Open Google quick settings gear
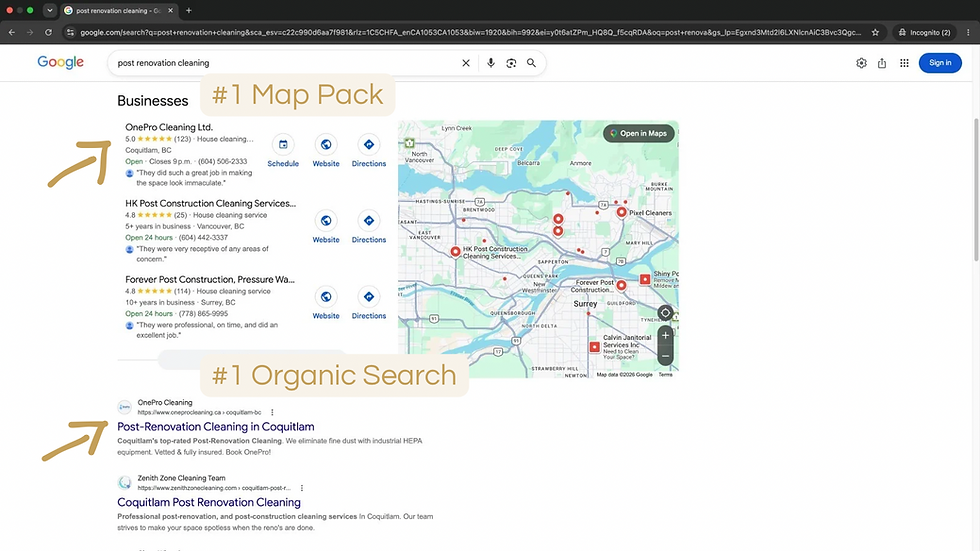This screenshot has height=551, width=980. (861, 62)
